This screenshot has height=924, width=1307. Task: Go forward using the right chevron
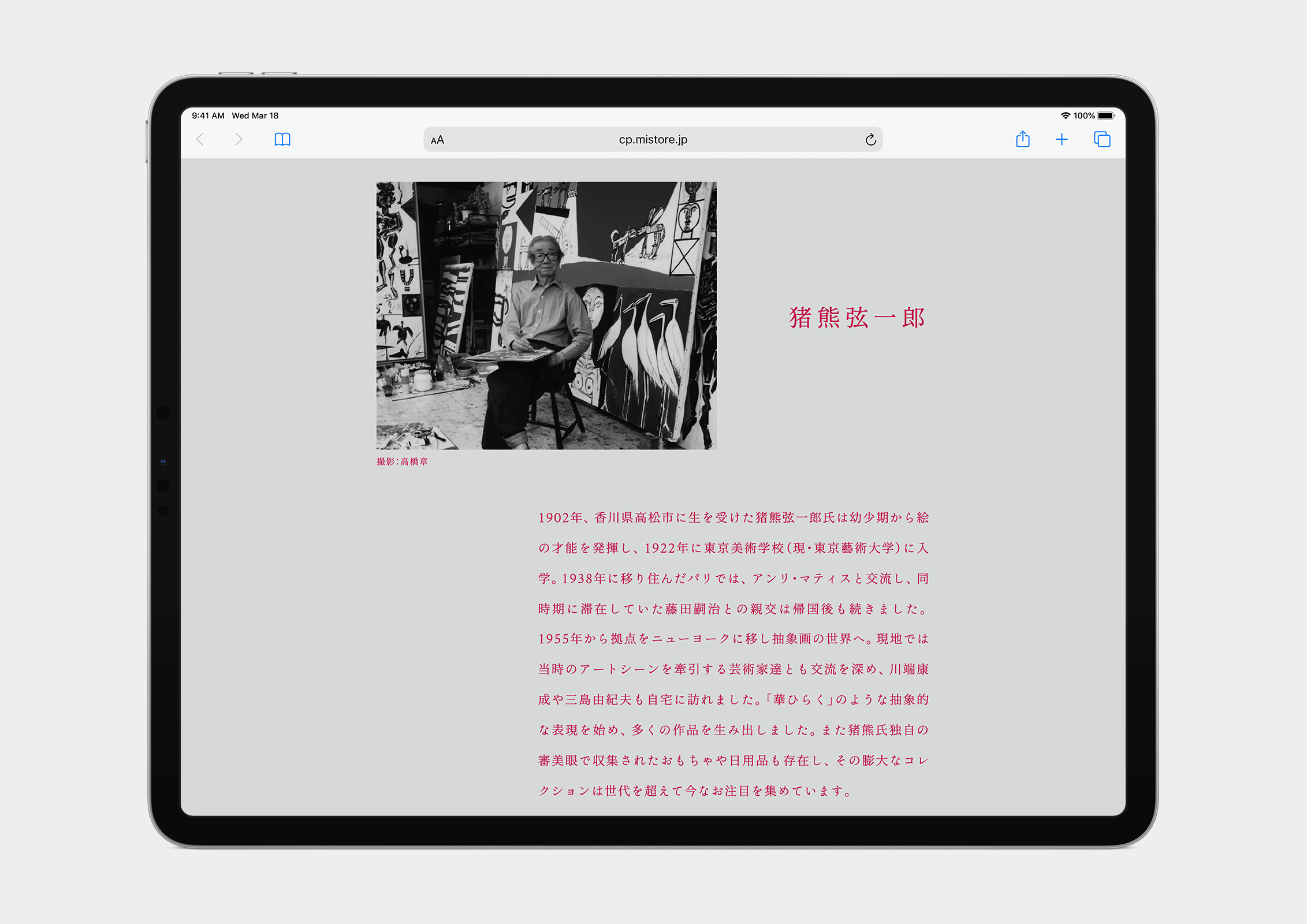(x=239, y=139)
